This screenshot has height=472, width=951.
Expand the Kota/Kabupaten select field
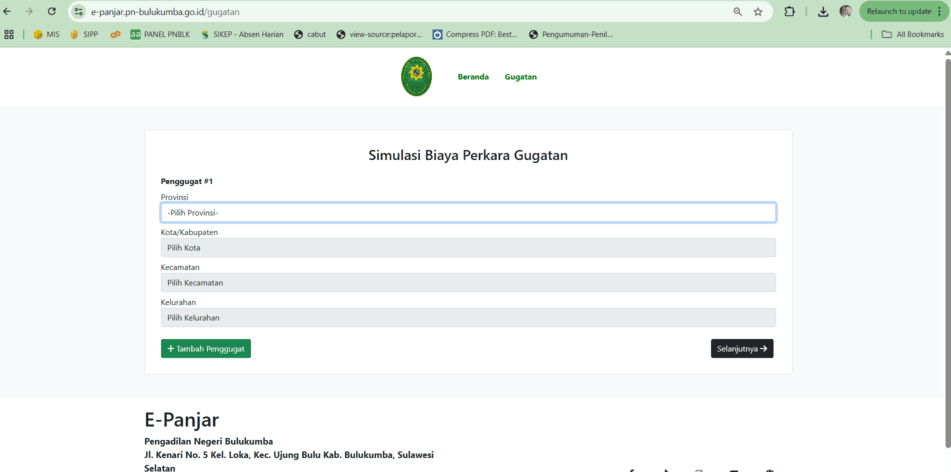tap(468, 248)
